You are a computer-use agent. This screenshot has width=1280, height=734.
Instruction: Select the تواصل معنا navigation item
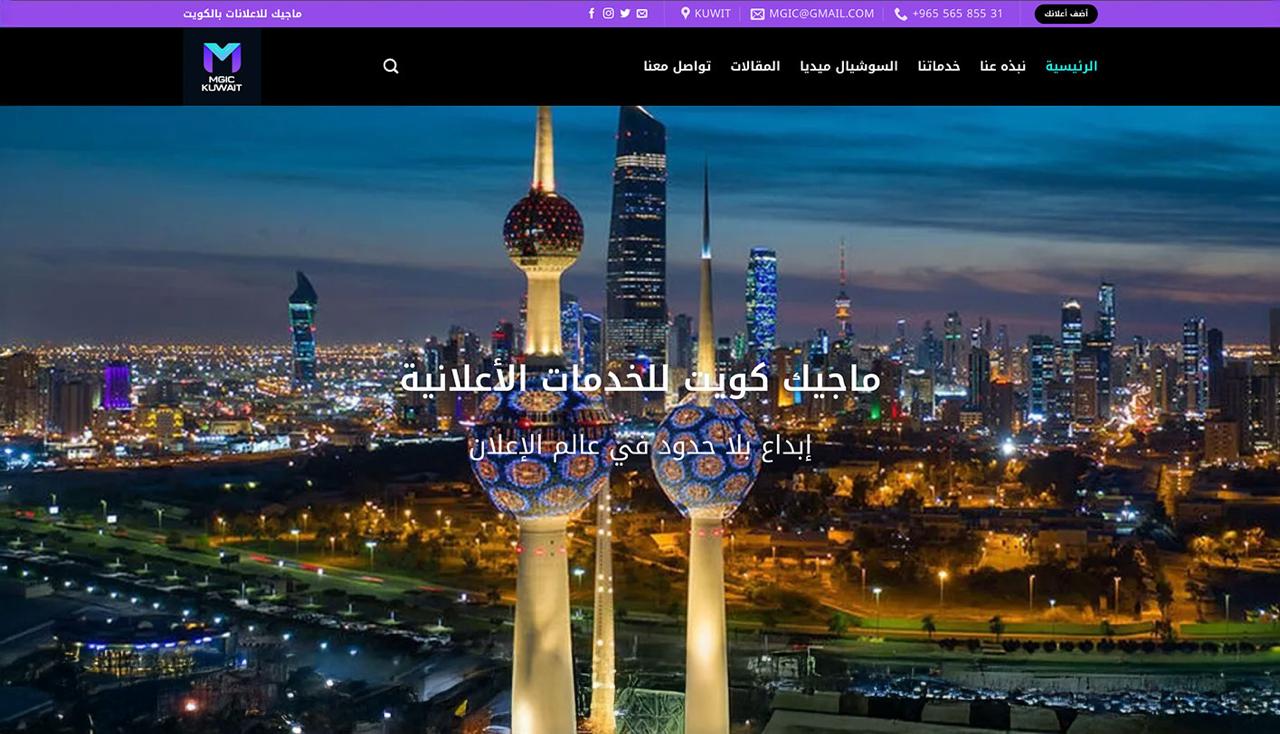[x=676, y=66]
